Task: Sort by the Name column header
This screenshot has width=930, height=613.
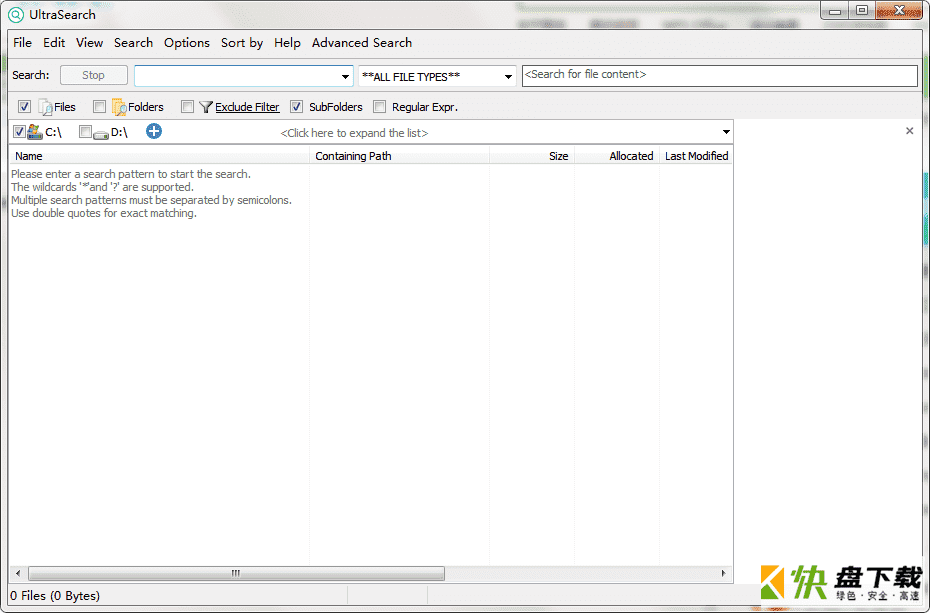Action: [159, 156]
